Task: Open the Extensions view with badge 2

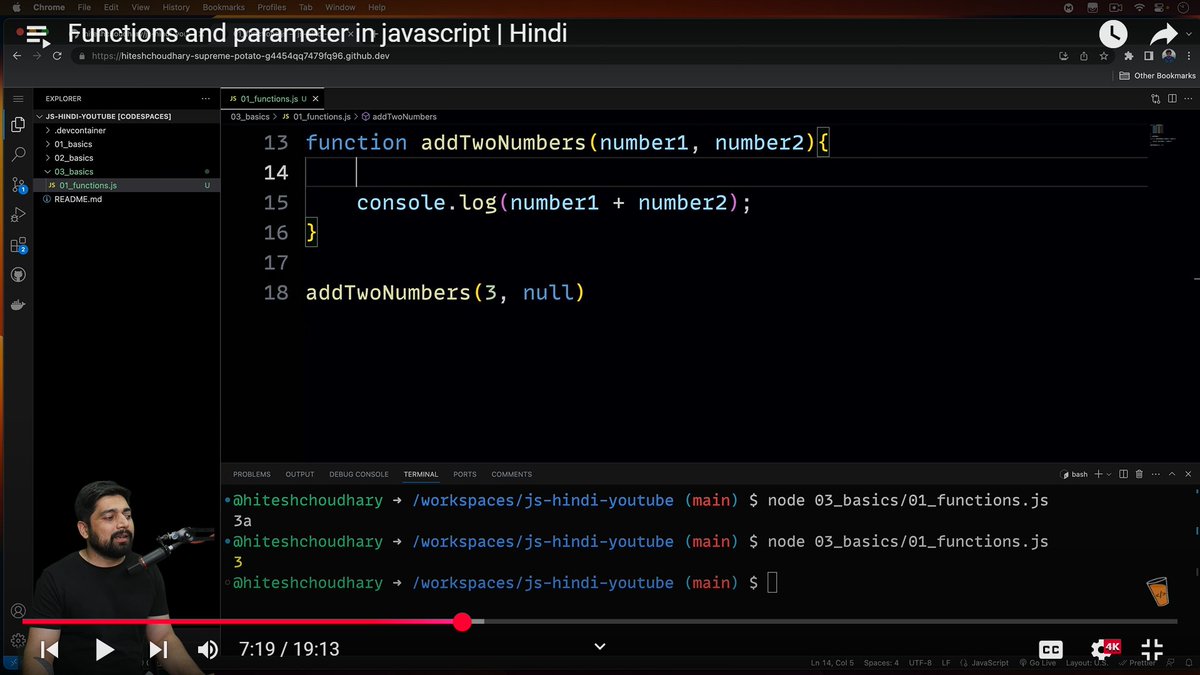Action: click(x=18, y=245)
